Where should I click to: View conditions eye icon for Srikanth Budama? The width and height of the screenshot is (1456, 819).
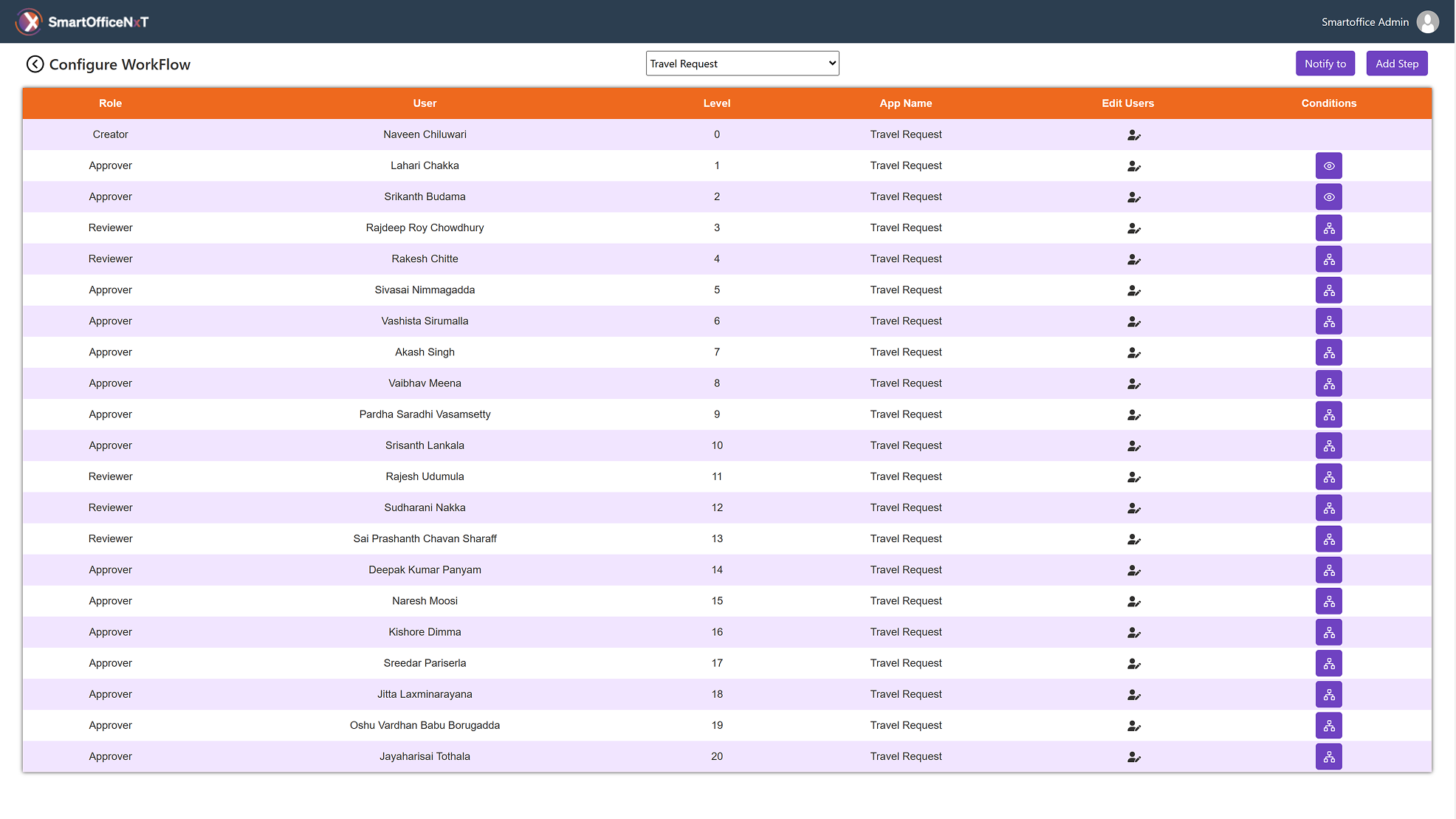[x=1328, y=197]
